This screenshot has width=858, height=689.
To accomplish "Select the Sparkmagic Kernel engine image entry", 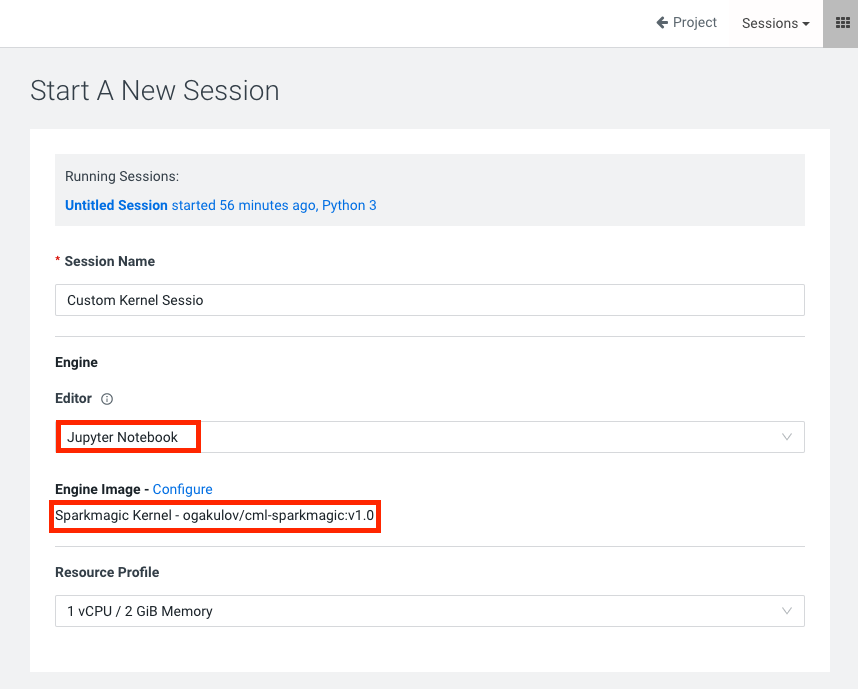I will click(x=215, y=516).
